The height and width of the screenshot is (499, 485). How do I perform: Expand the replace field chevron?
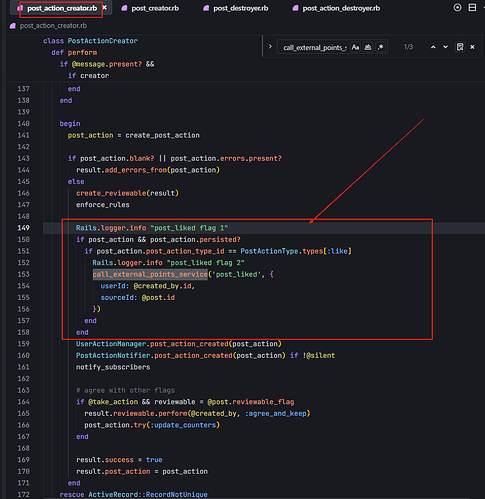[270, 47]
